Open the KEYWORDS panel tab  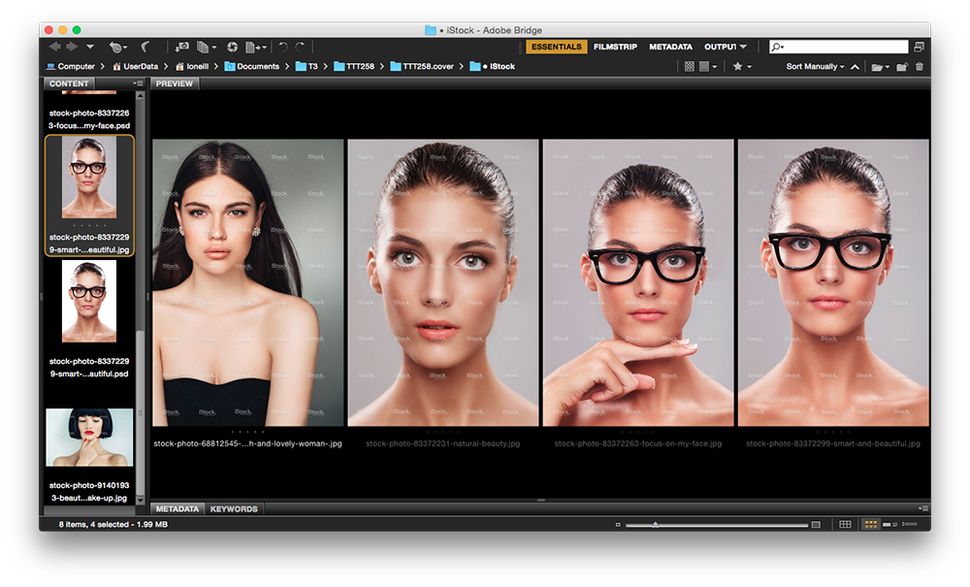click(233, 509)
